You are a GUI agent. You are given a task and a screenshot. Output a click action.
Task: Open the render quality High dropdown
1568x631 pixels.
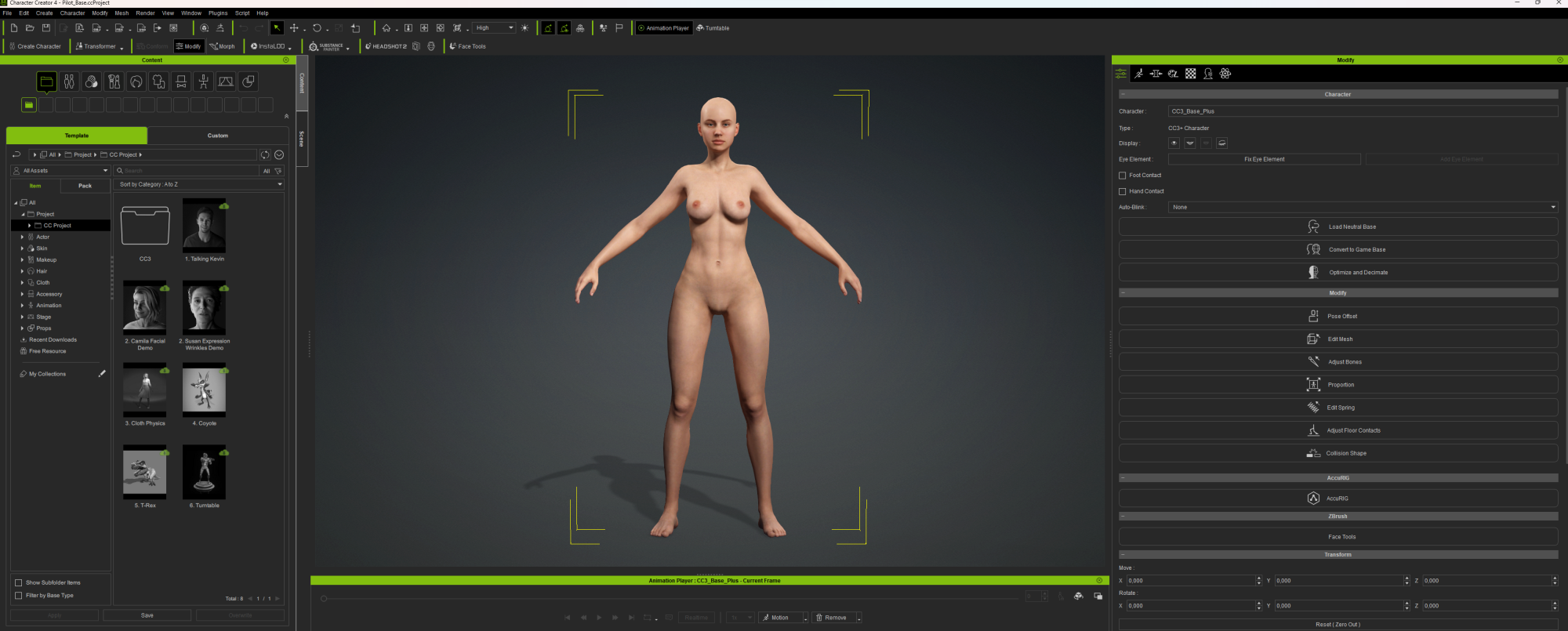(494, 28)
